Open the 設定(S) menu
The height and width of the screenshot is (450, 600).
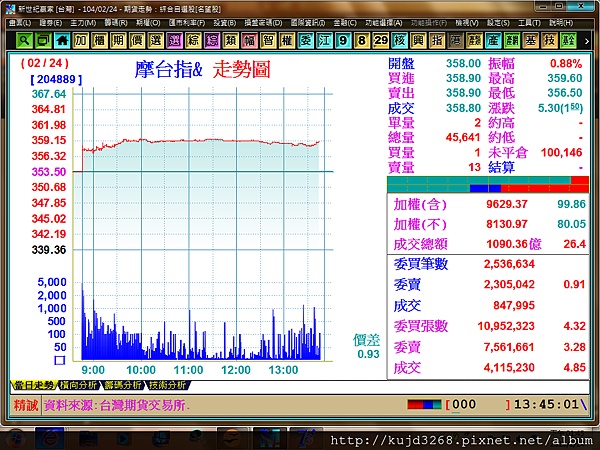point(498,23)
